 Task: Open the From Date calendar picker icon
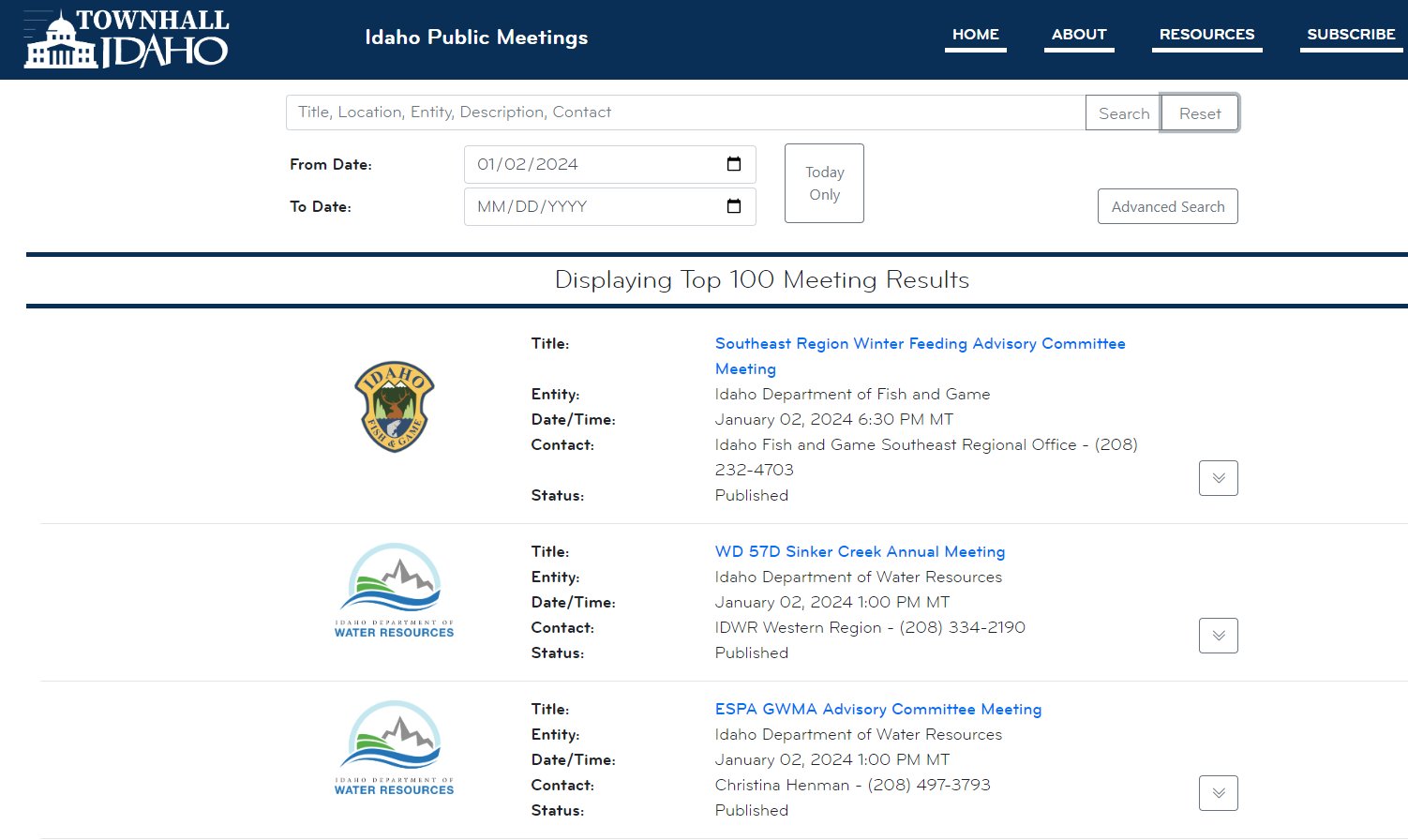(734, 164)
